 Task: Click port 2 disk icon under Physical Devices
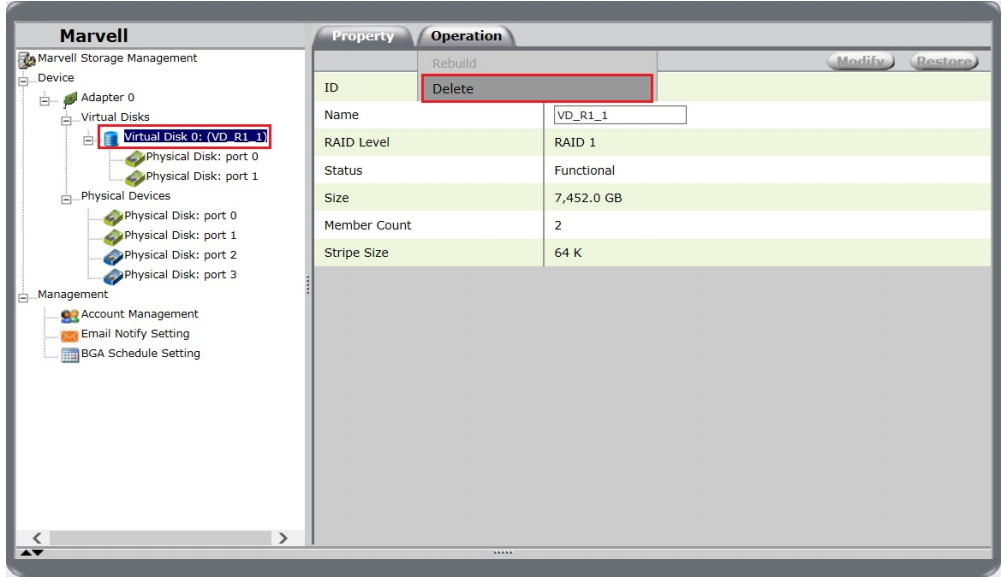pos(110,255)
